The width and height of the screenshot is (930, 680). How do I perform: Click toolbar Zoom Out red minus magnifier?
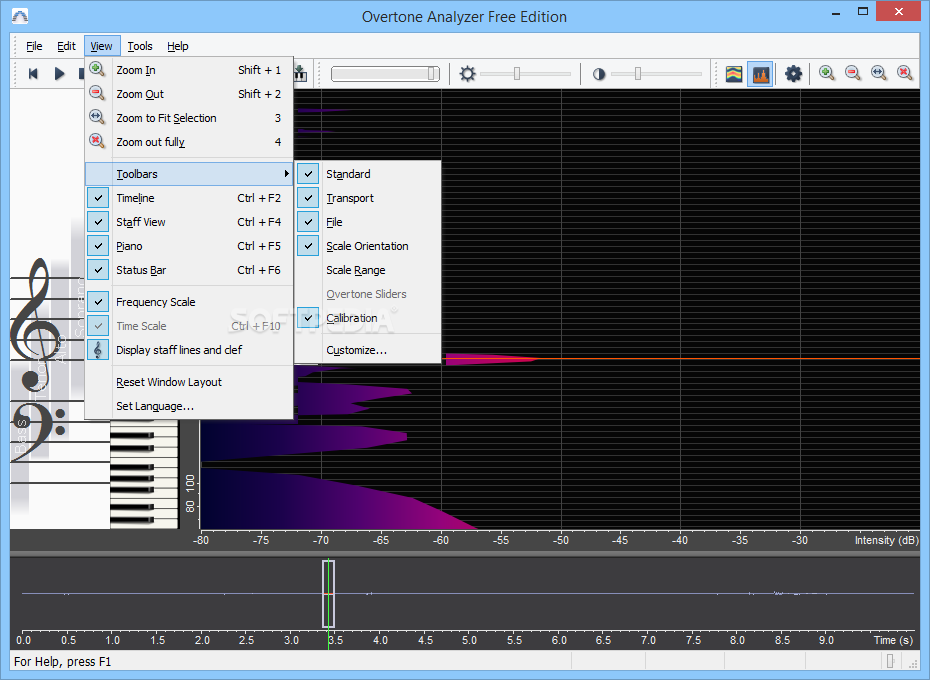[x=853, y=73]
